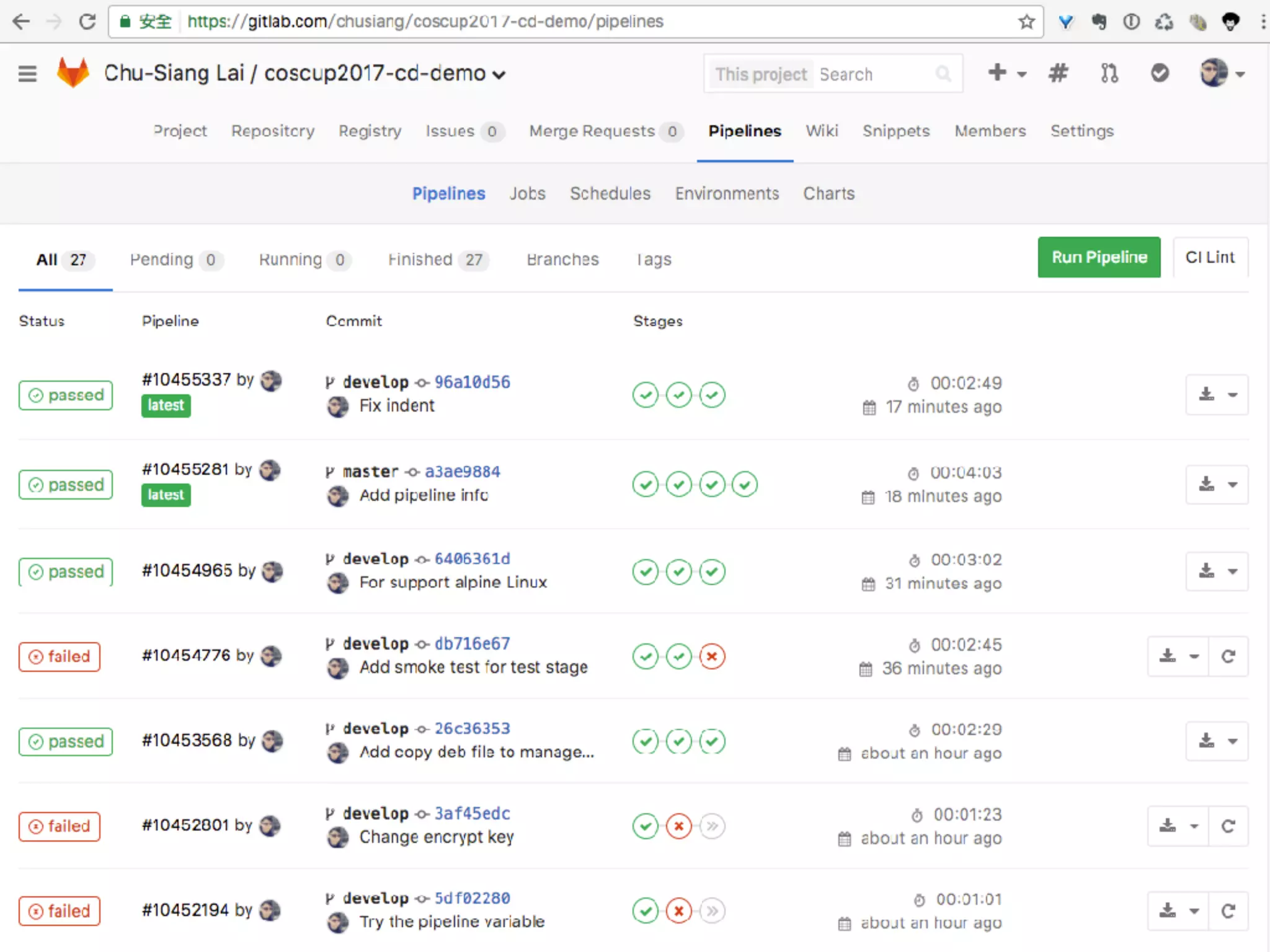Bookmark the page with the star icon

(1026, 22)
